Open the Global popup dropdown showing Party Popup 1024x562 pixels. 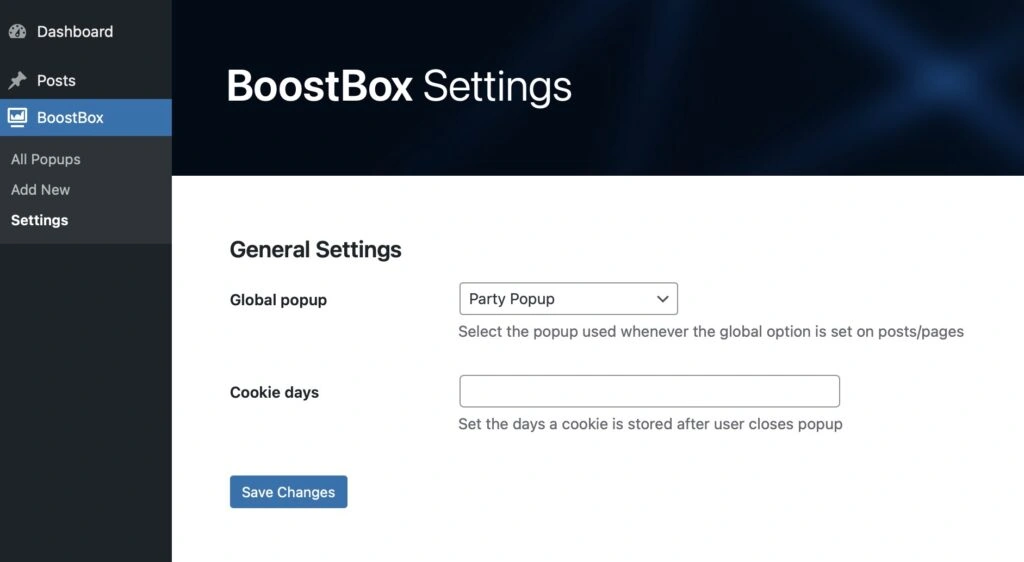(x=568, y=299)
